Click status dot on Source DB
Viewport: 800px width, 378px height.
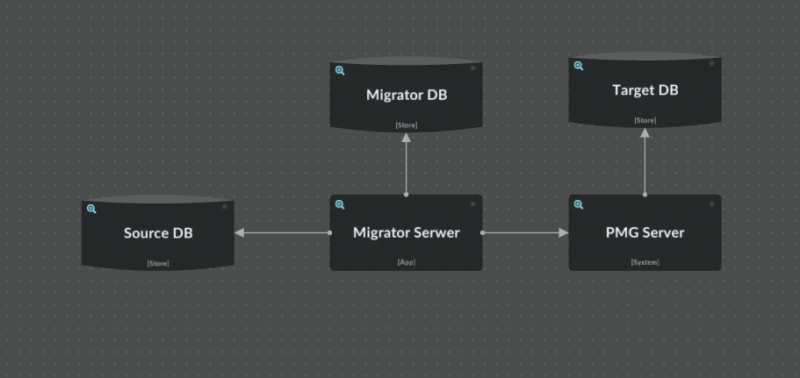(224, 206)
